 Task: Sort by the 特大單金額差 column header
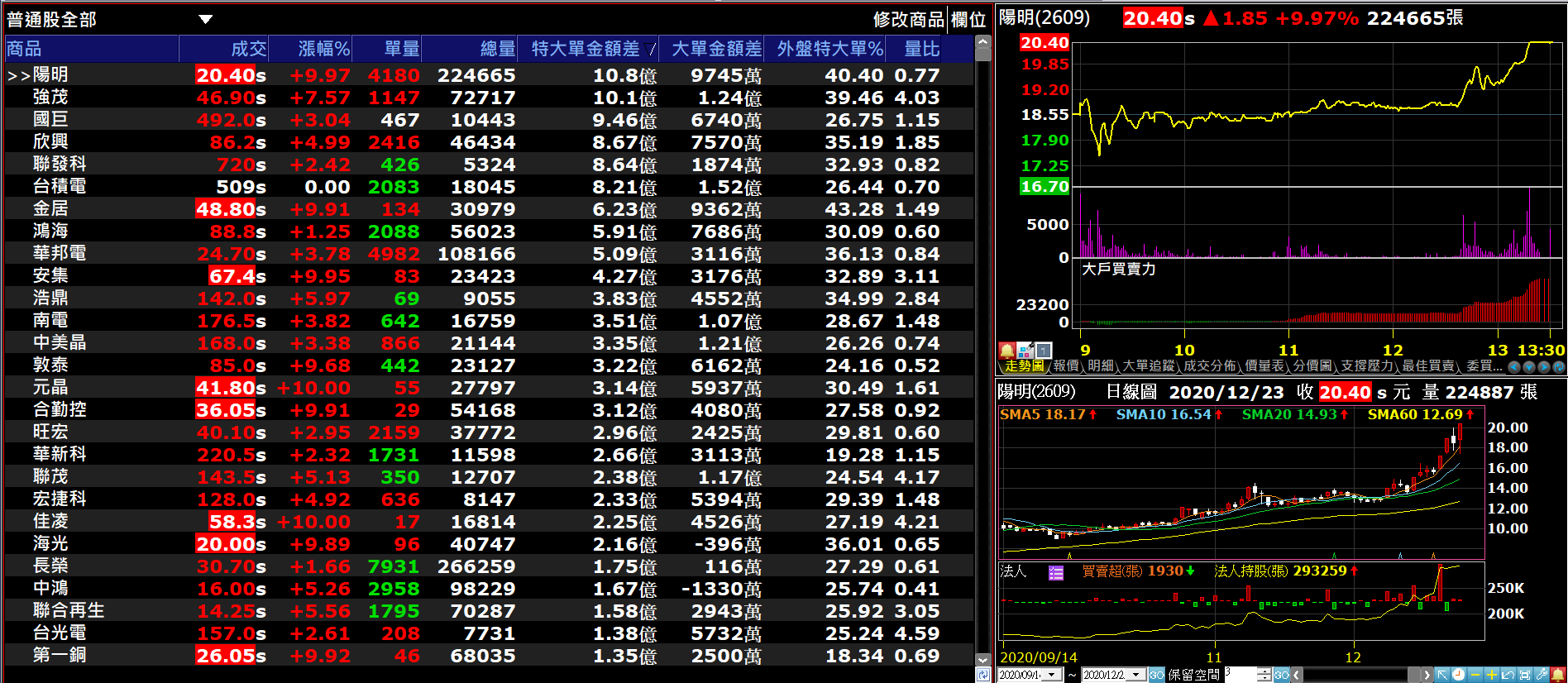coord(585,49)
